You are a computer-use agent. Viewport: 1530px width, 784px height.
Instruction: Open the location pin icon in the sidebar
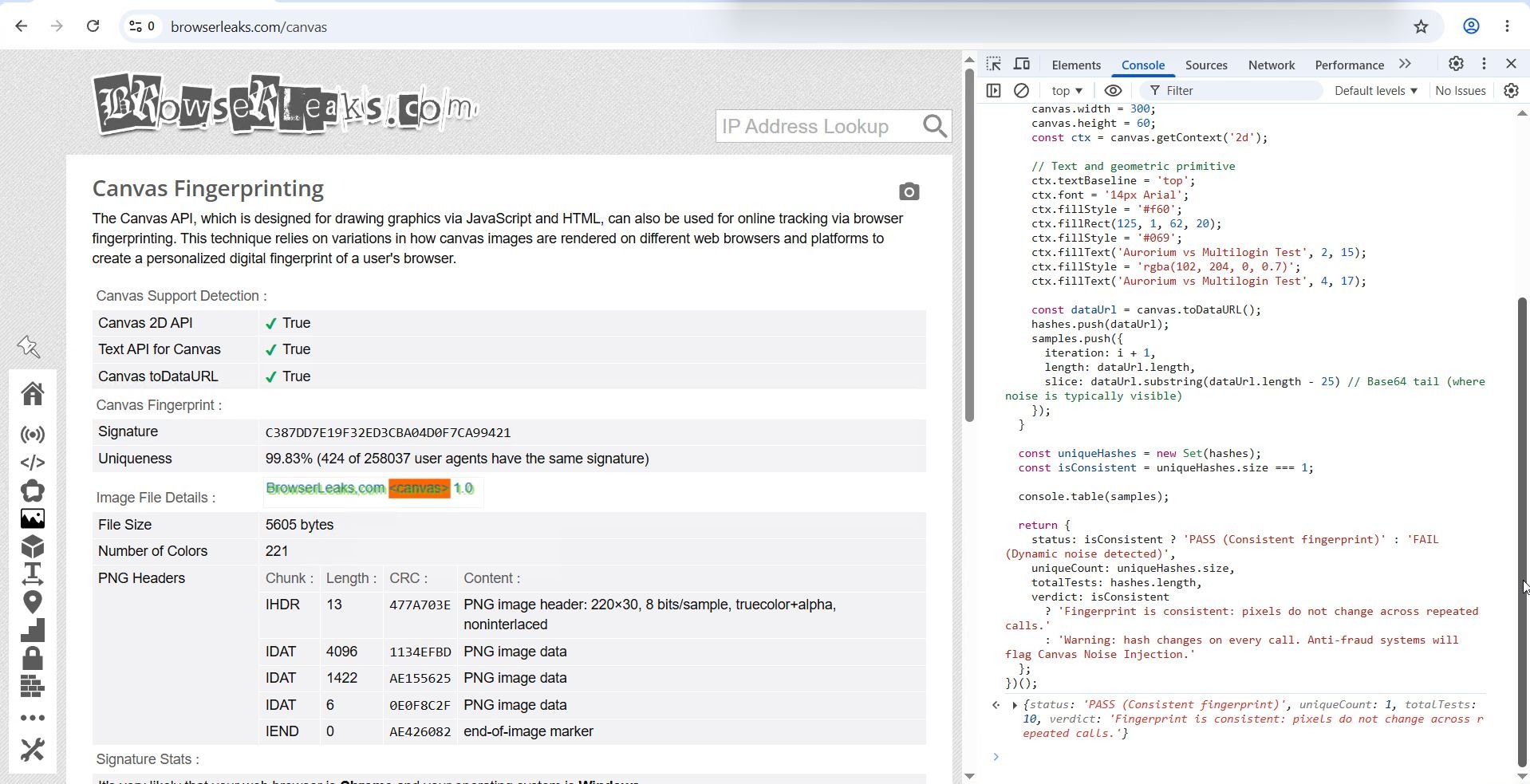33,602
